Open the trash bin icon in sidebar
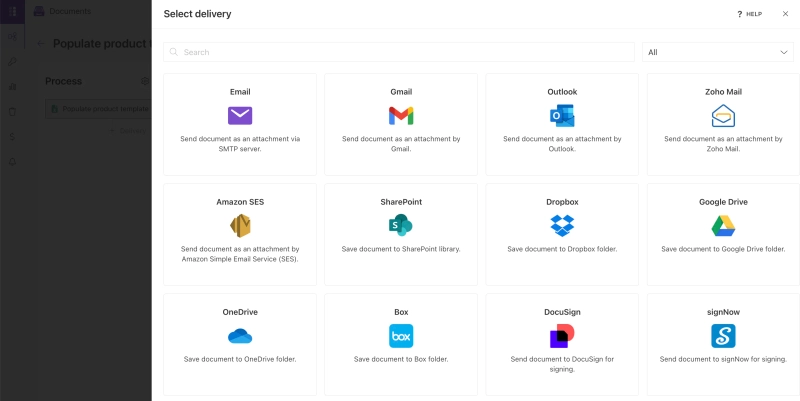Image resolution: width=800 pixels, height=401 pixels. tap(12, 111)
